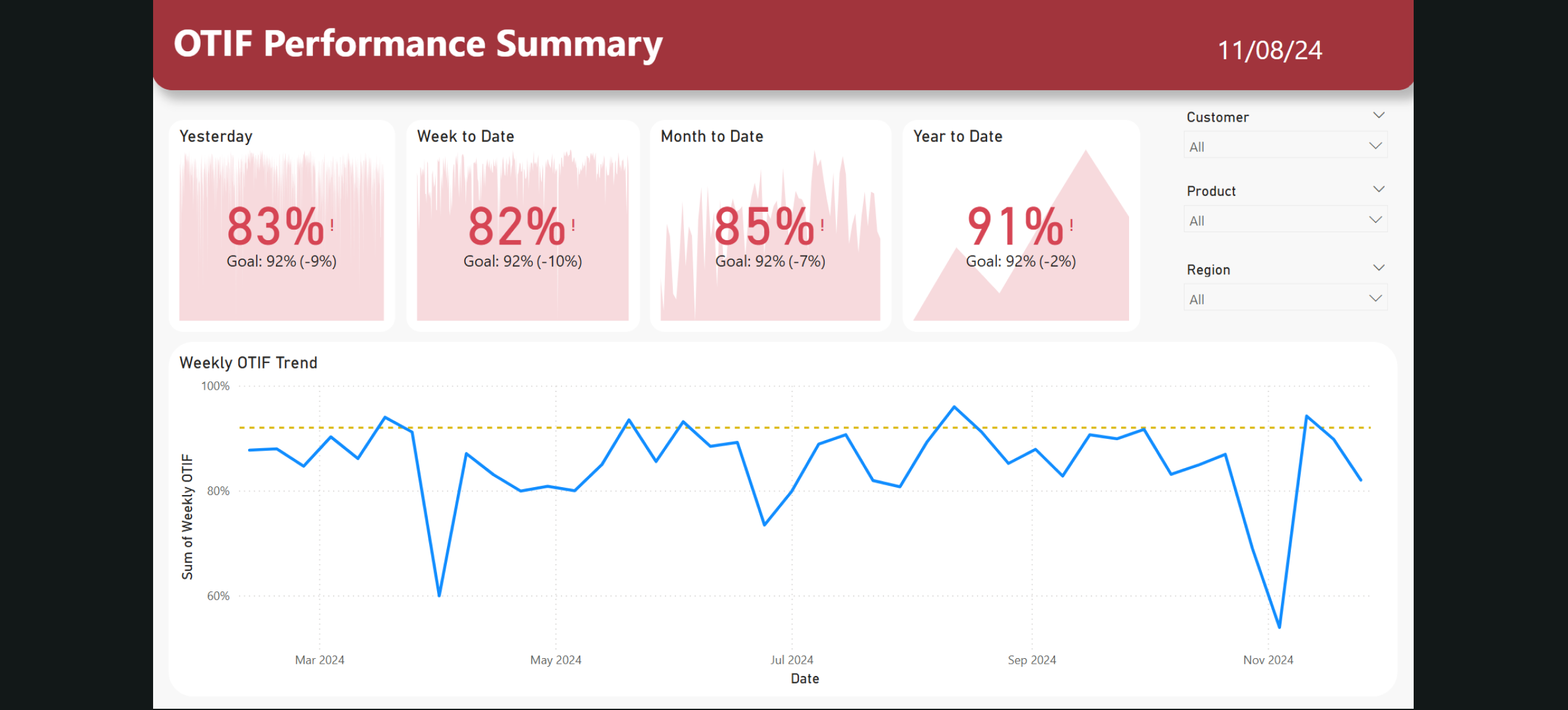The width and height of the screenshot is (1568, 710).
Task: Click the alert icon beside 82%
Action: (573, 225)
